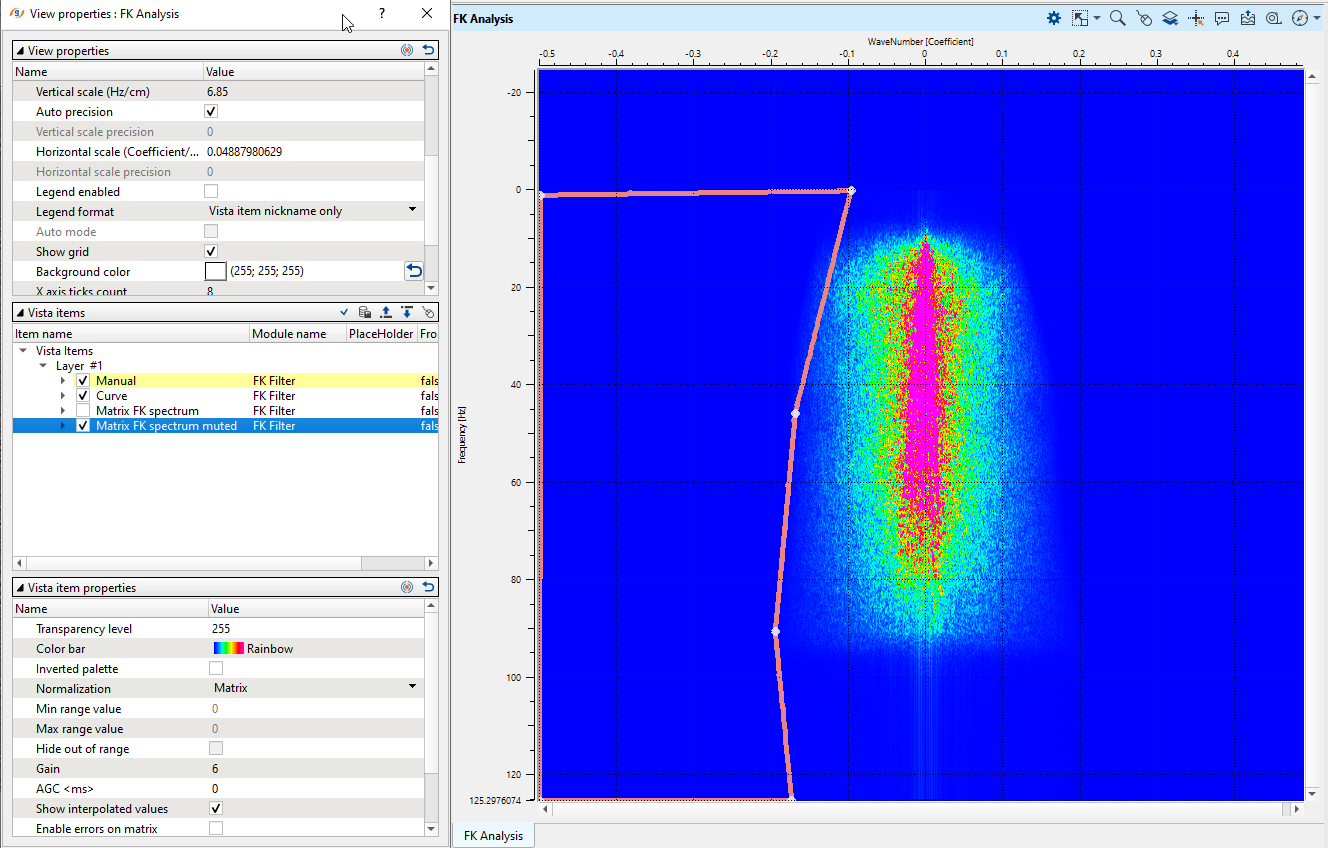Open FK Analysis settings gear

pos(1053,18)
